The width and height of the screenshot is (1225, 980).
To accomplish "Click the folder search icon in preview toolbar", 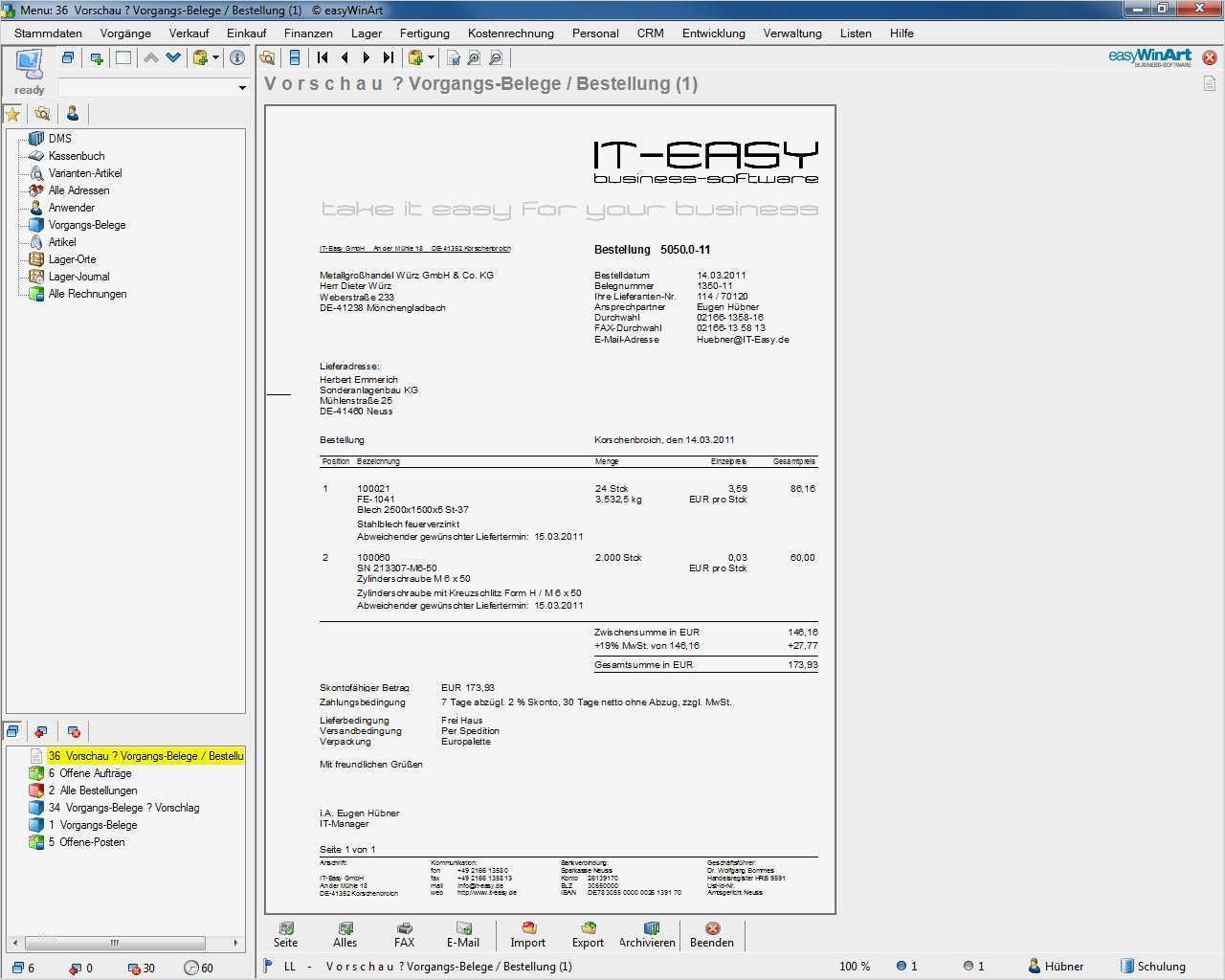I will [x=268, y=58].
